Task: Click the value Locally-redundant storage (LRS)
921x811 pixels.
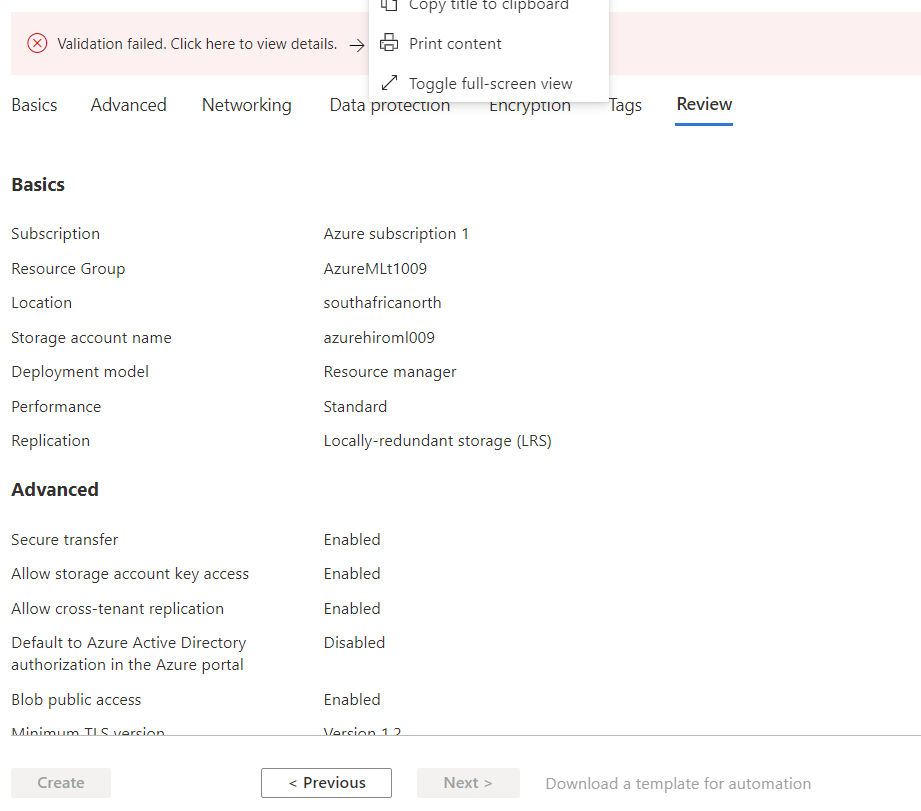Action: tap(438, 441)
